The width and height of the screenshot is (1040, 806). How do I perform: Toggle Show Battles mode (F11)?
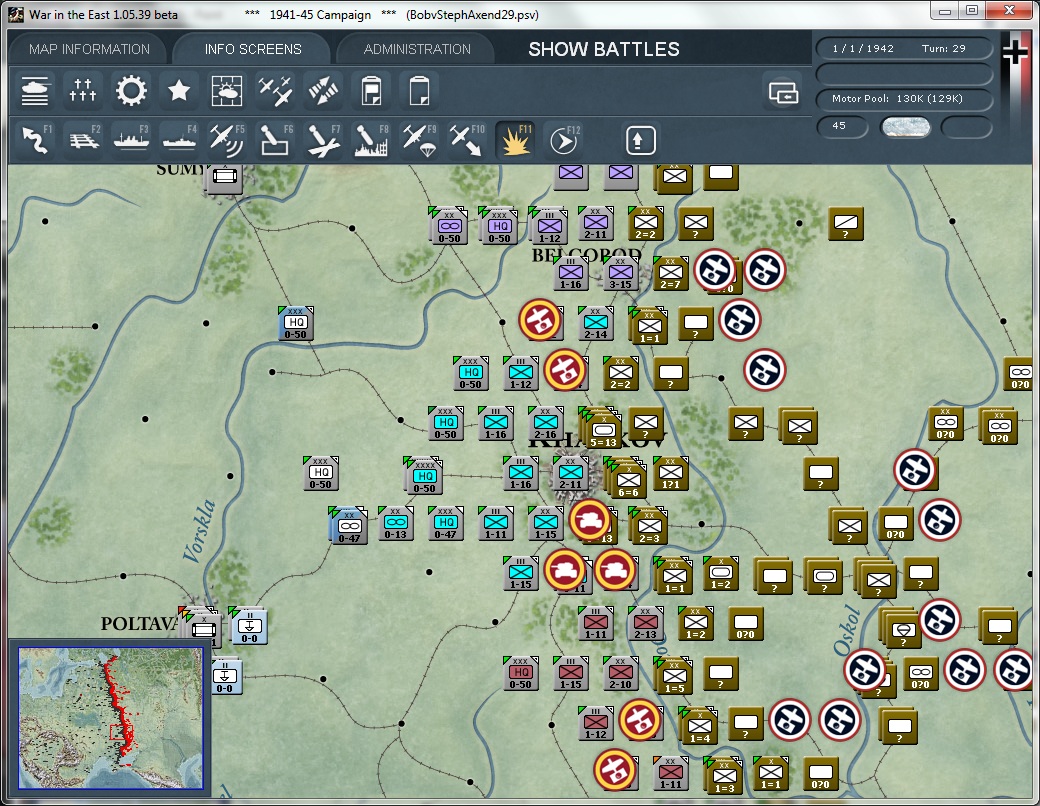[515, 140]
